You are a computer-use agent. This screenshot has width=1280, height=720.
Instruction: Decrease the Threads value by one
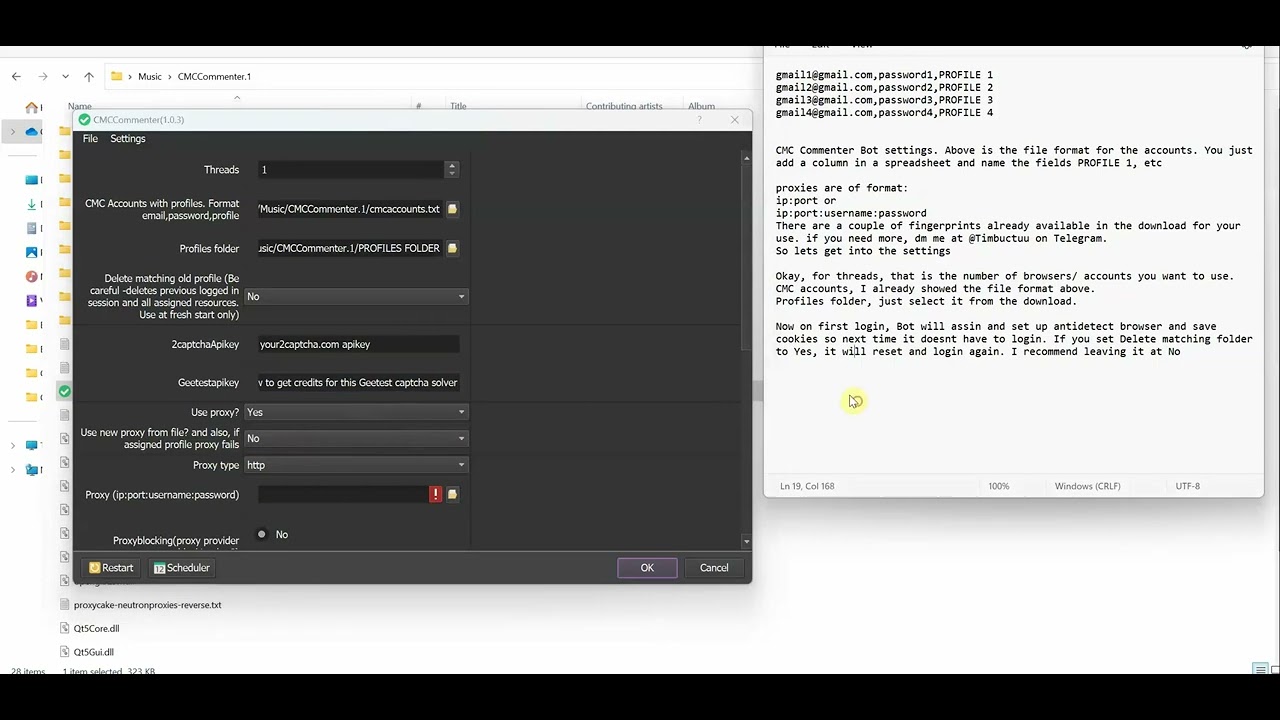(452, 174)
